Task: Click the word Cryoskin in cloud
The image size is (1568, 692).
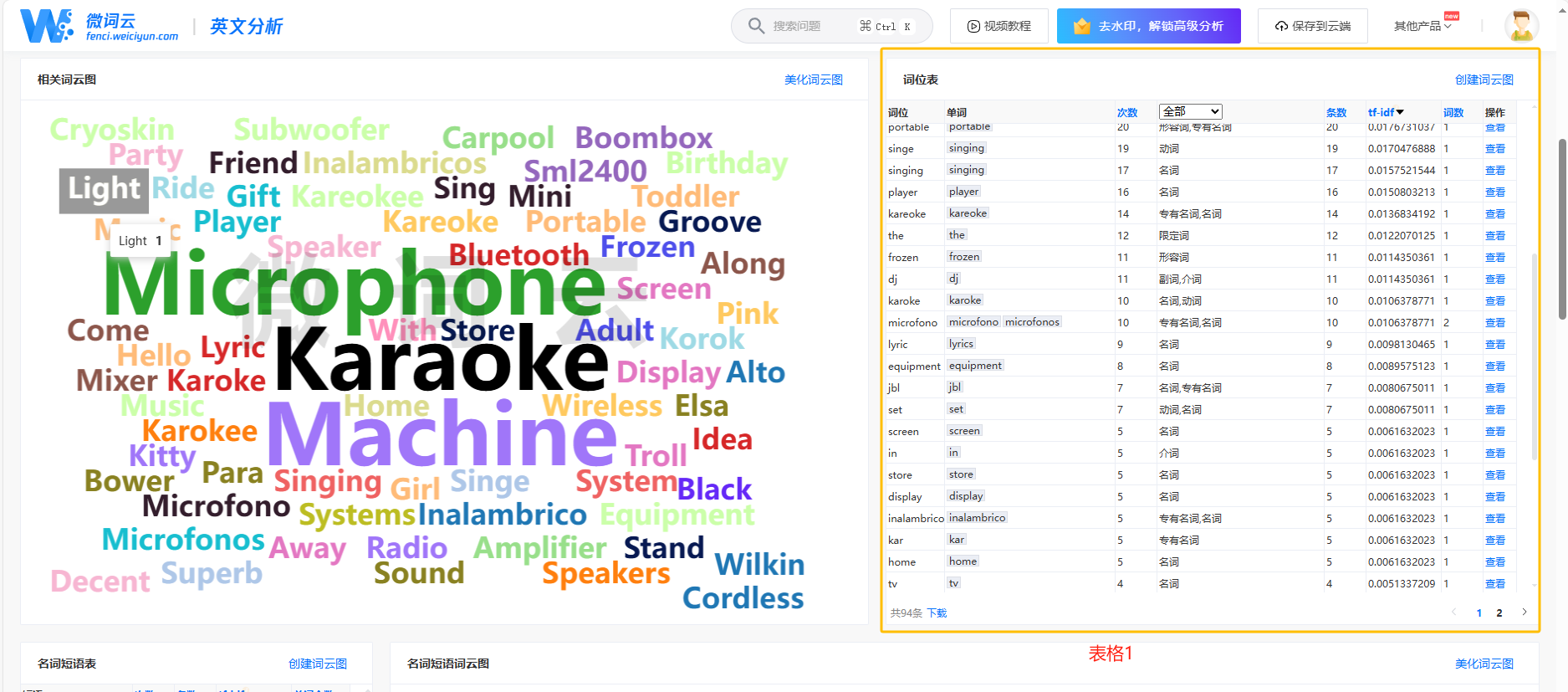Action: click(x=112, y=131)
